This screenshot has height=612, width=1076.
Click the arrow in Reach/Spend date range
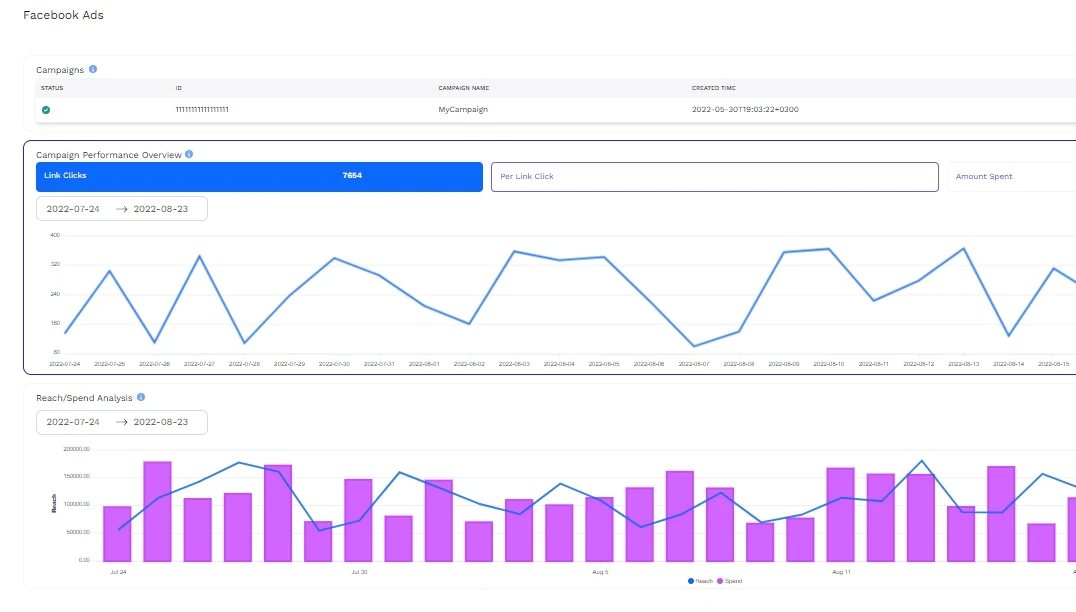point(121,422)
